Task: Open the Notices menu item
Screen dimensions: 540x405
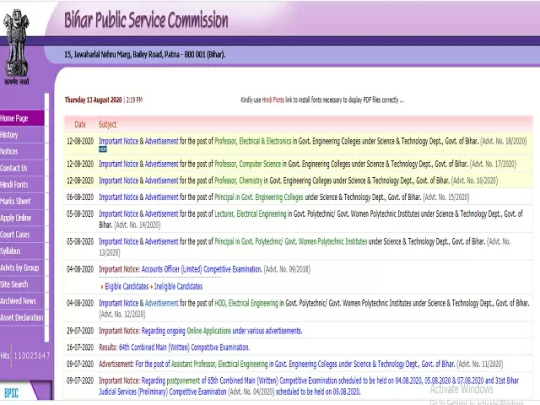Action: [22, 152]
